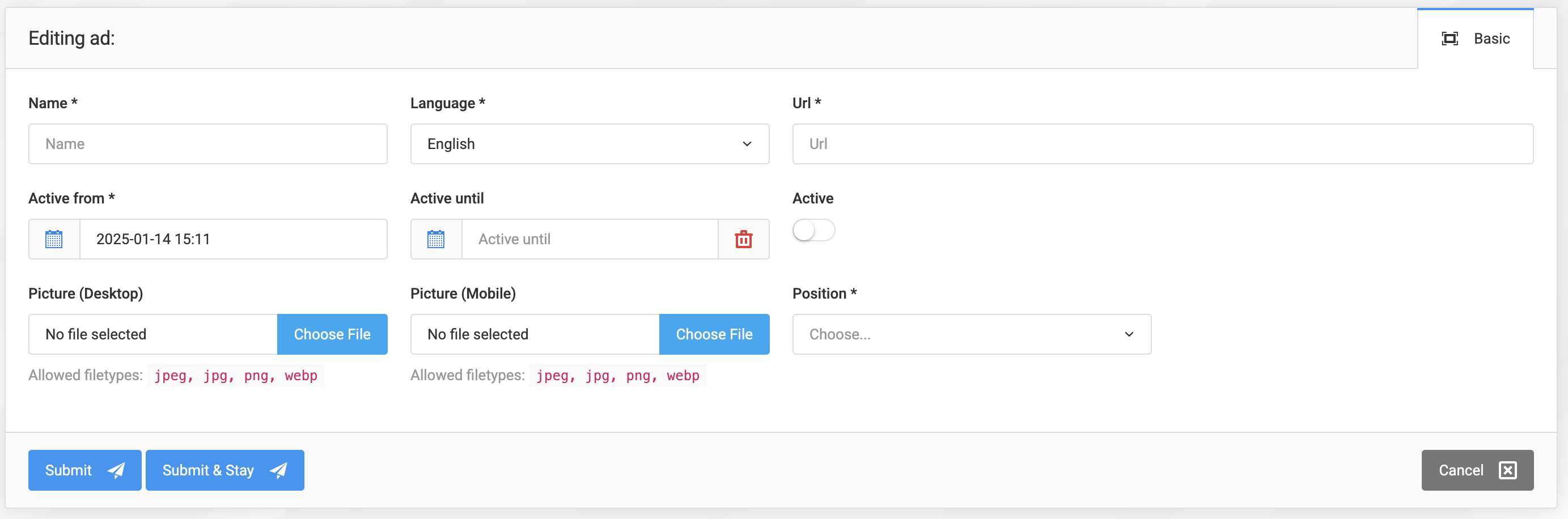Click the Active from calendar icon

(x=54, y=239)
